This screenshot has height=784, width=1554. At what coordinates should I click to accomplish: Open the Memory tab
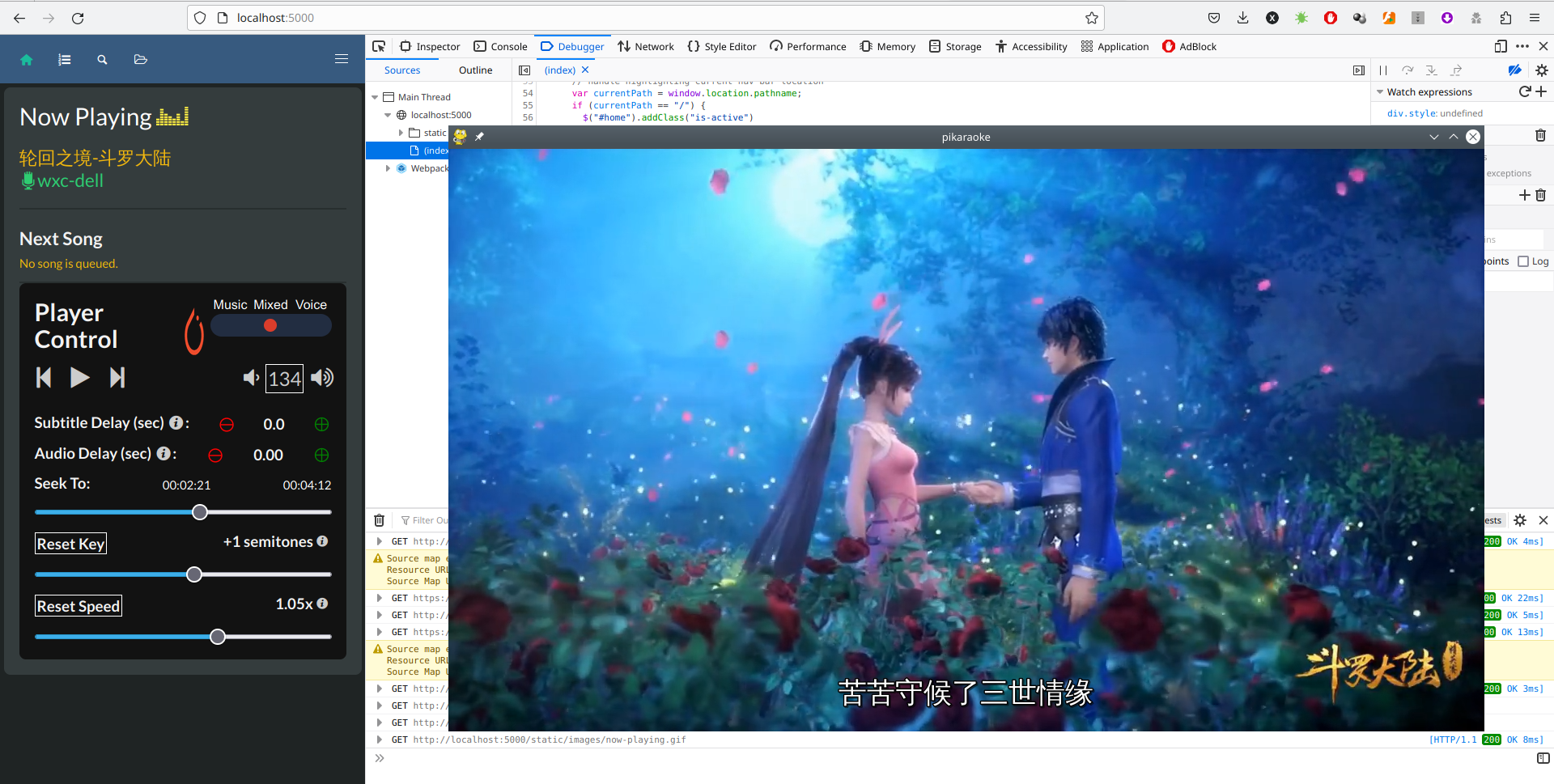click(887, 46)
